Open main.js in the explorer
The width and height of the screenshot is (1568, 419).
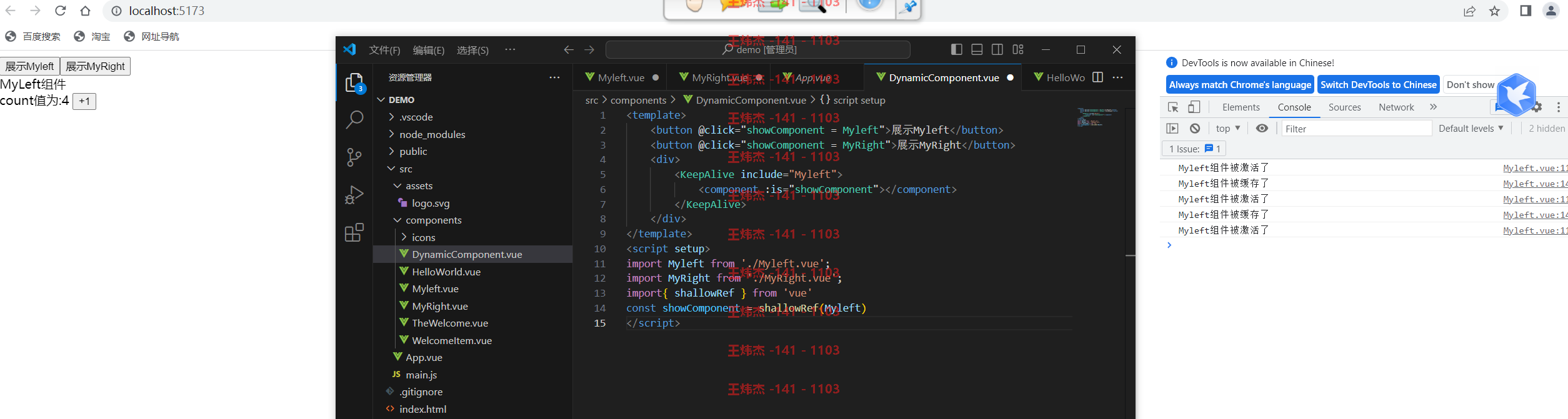pos(473,375)
